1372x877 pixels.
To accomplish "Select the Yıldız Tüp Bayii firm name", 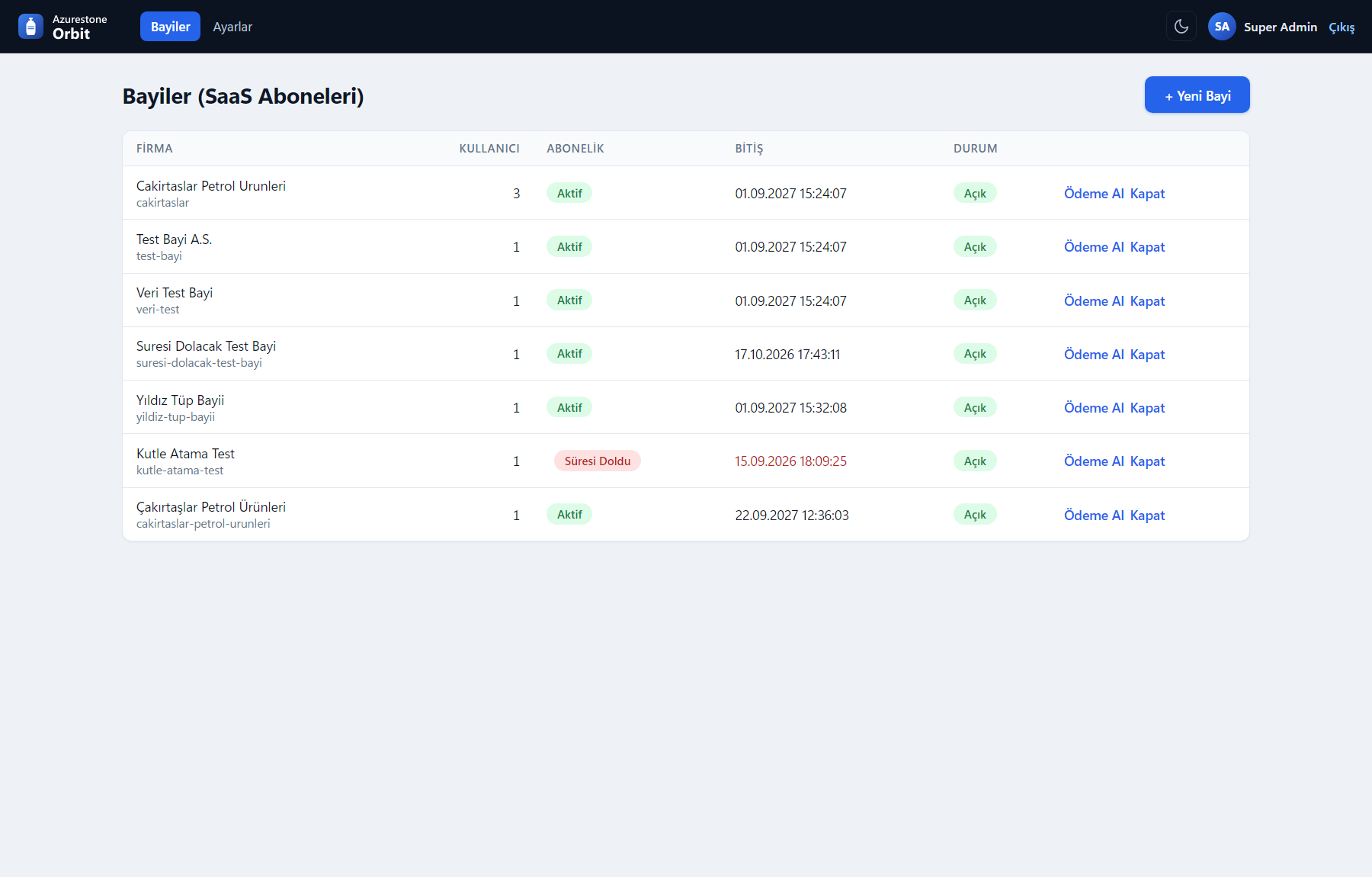I will (180, 400).
